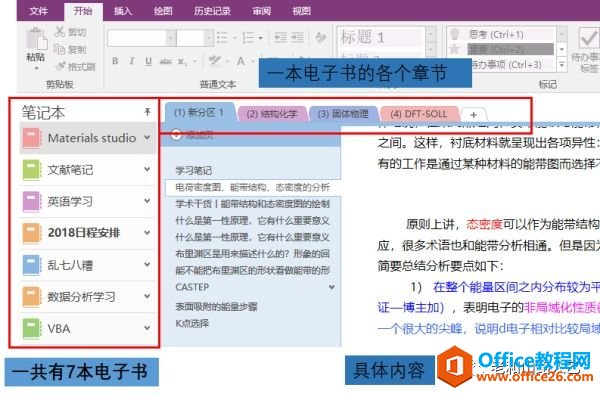Image resolution: width=600 pixels, height=394 pixels.
Task: Add a new section with plus tab
Action: (x=473, y=114)
